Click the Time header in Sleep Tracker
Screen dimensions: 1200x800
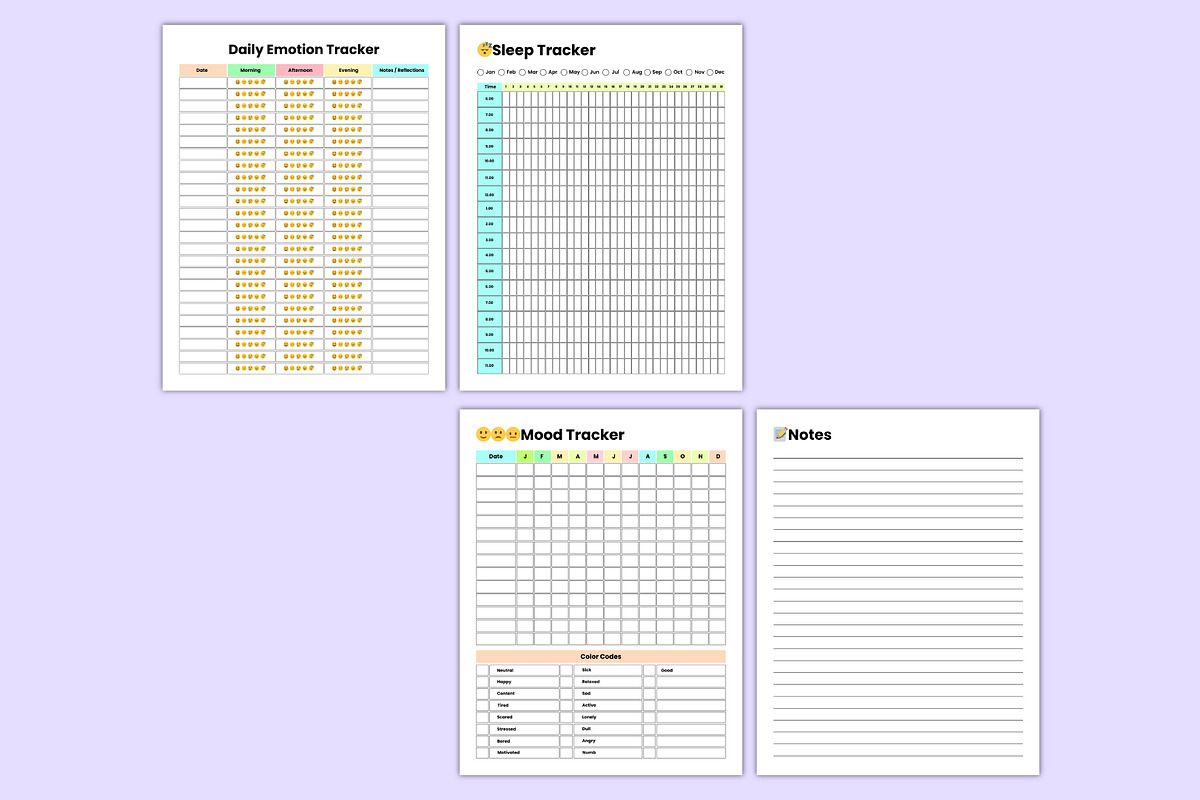[x=490, y=87]
